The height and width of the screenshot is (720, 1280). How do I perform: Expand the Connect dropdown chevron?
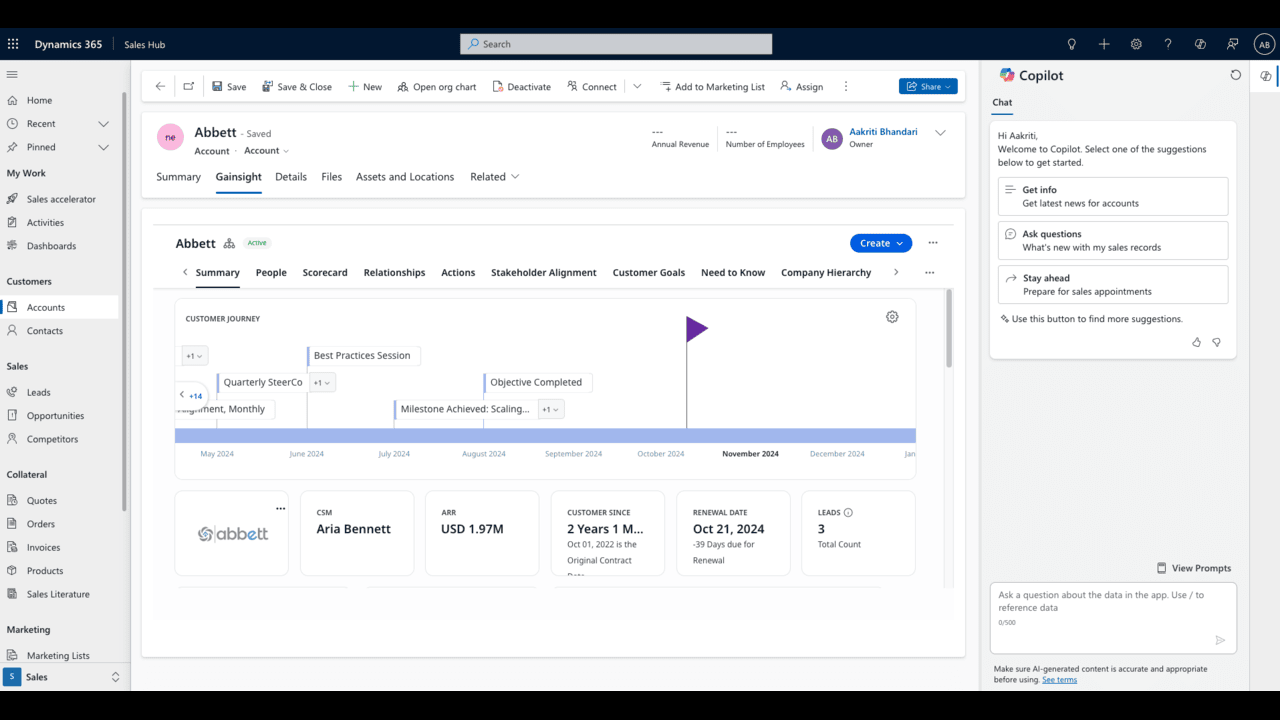click(637, 86)
